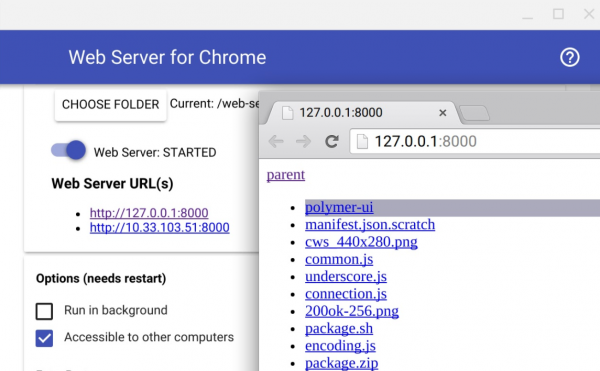This screenshot has height=371, width=600.
Task: Reload the 127.0.0.1:8000 page
Action: click(332, 142)
